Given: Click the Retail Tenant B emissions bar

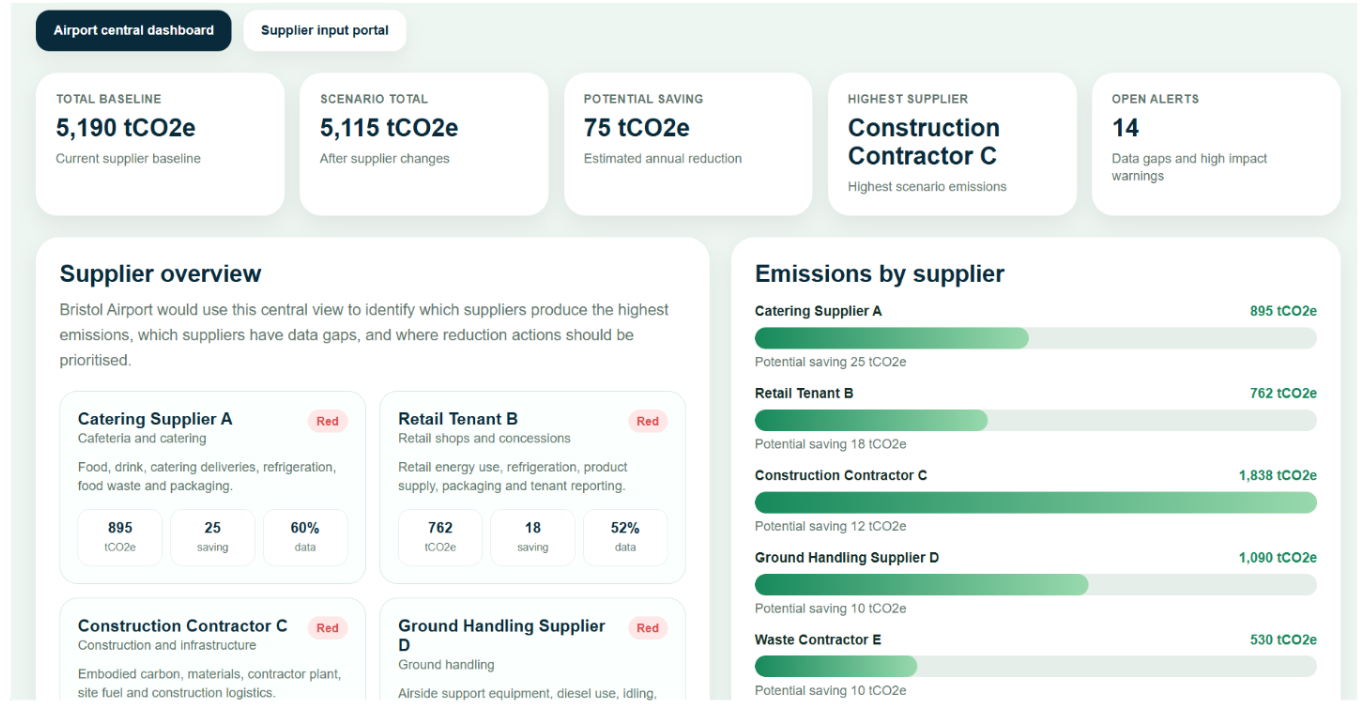Looking at the screenshot, I should (x=1036, y=420).
